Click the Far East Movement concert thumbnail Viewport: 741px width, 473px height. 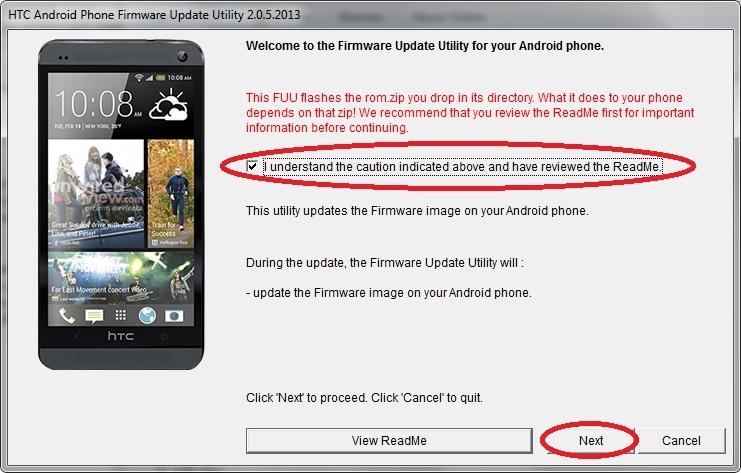[x=121, y=277]
